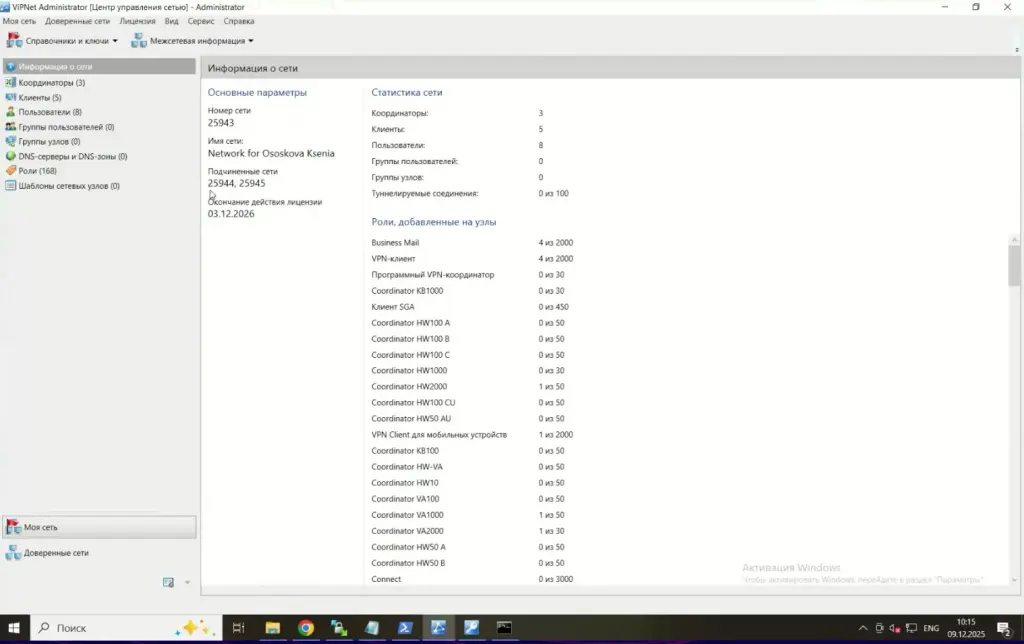
Task: Click the Business Mail role row
Action: pyautogui.click(x=472, y=242)
